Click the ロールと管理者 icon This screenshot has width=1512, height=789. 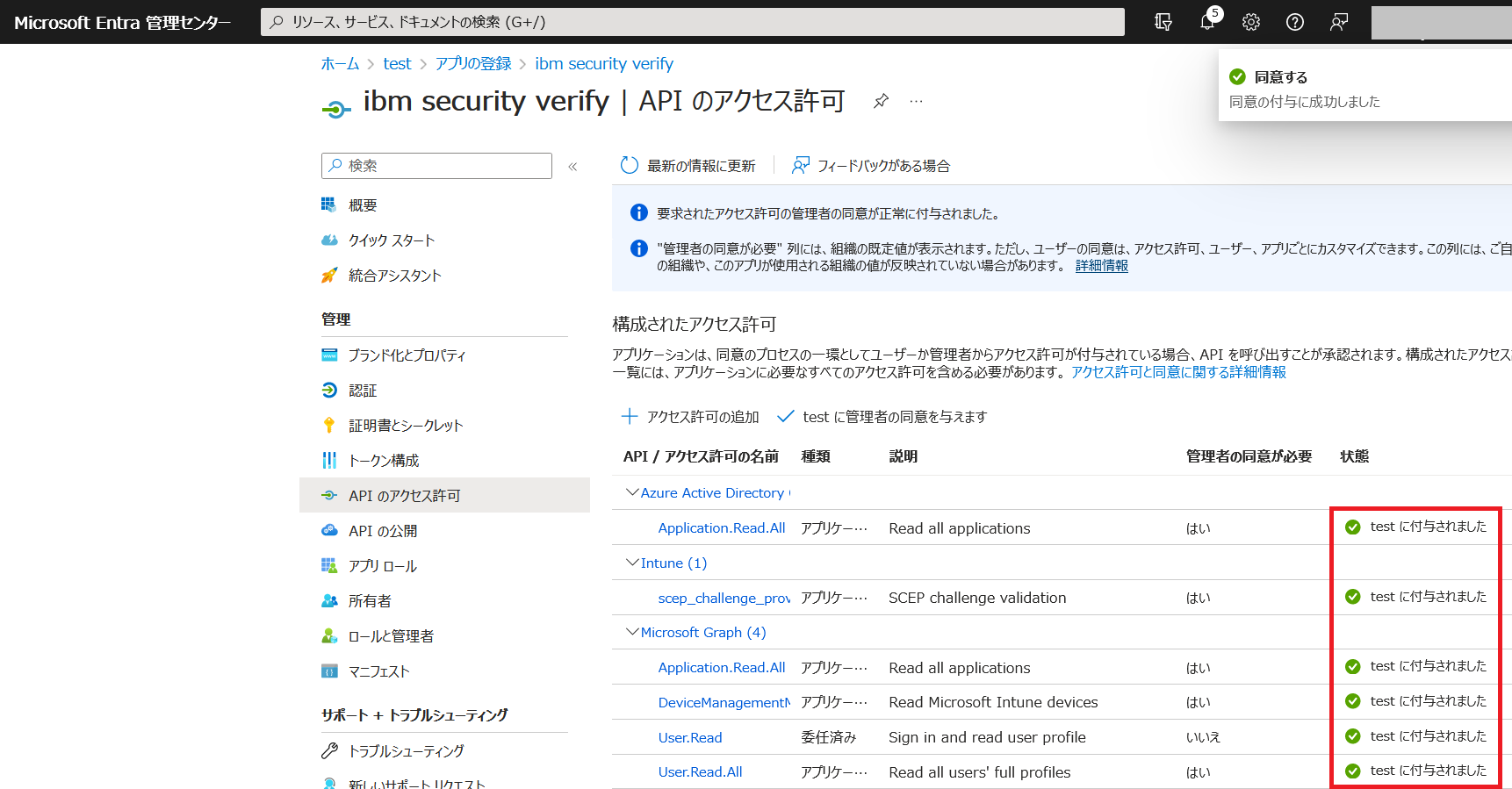point(329,635)
